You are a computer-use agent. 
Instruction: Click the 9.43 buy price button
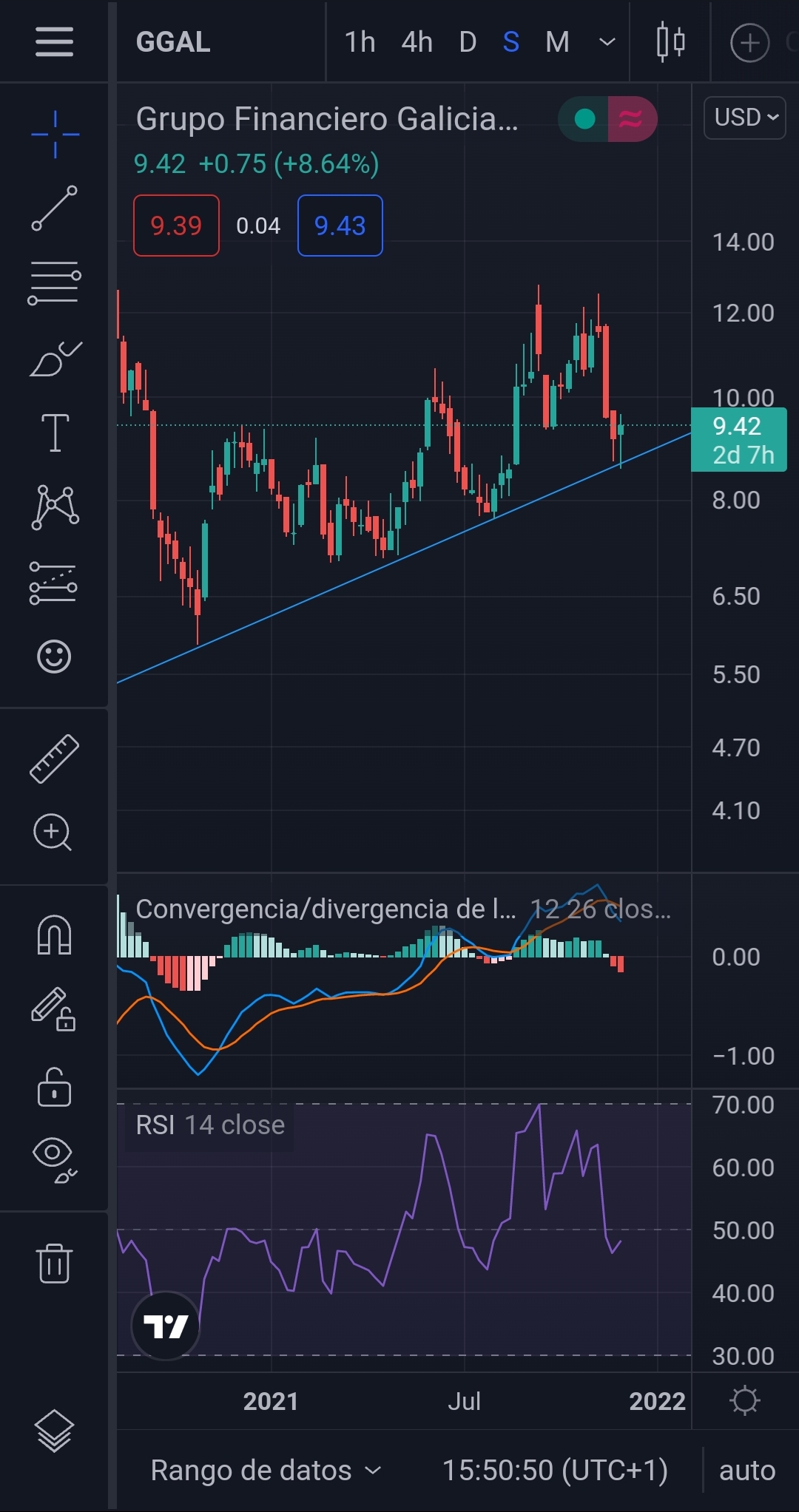340,226
